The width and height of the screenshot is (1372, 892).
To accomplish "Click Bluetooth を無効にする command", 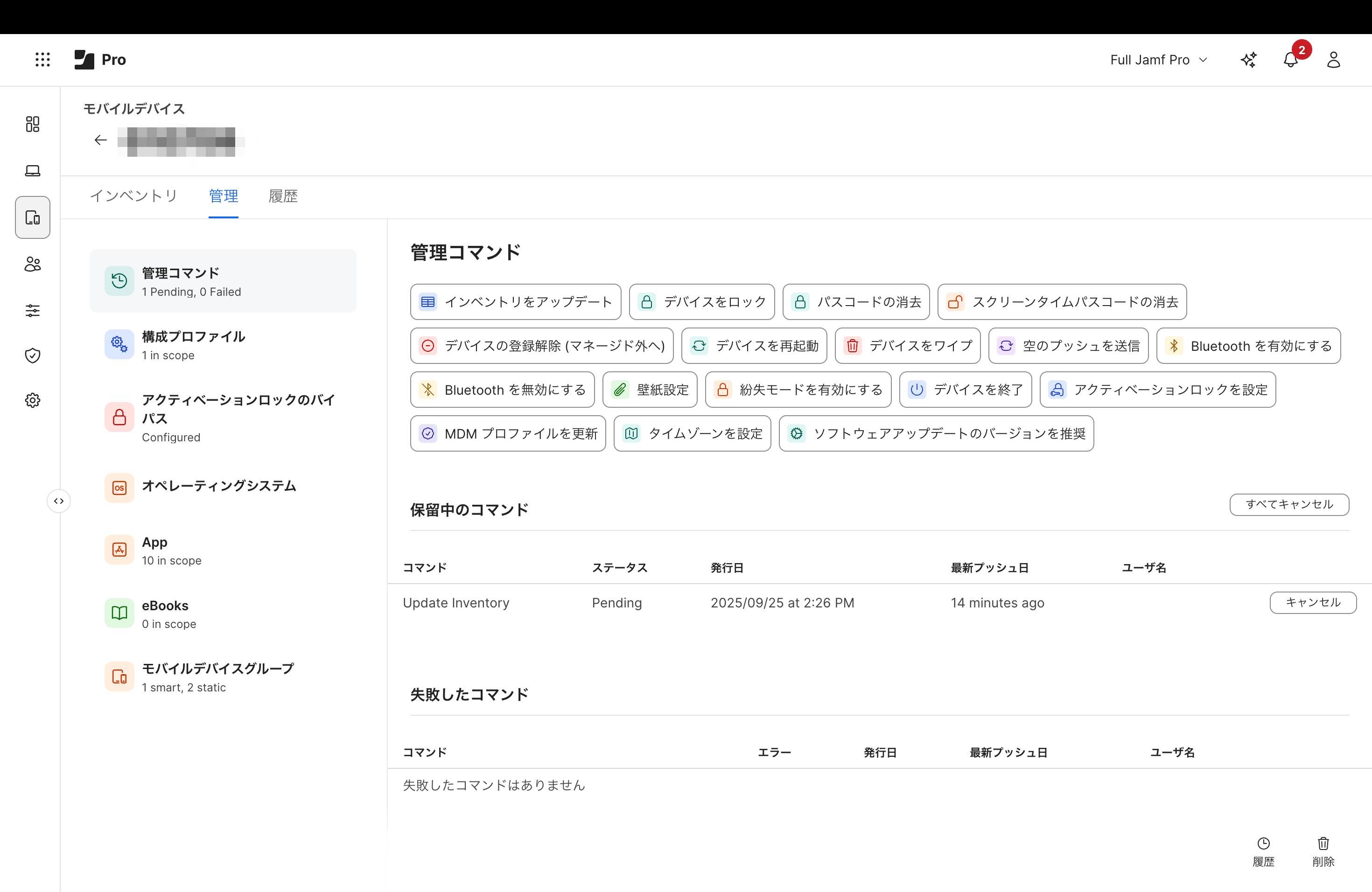I will (x=502, y=390).
